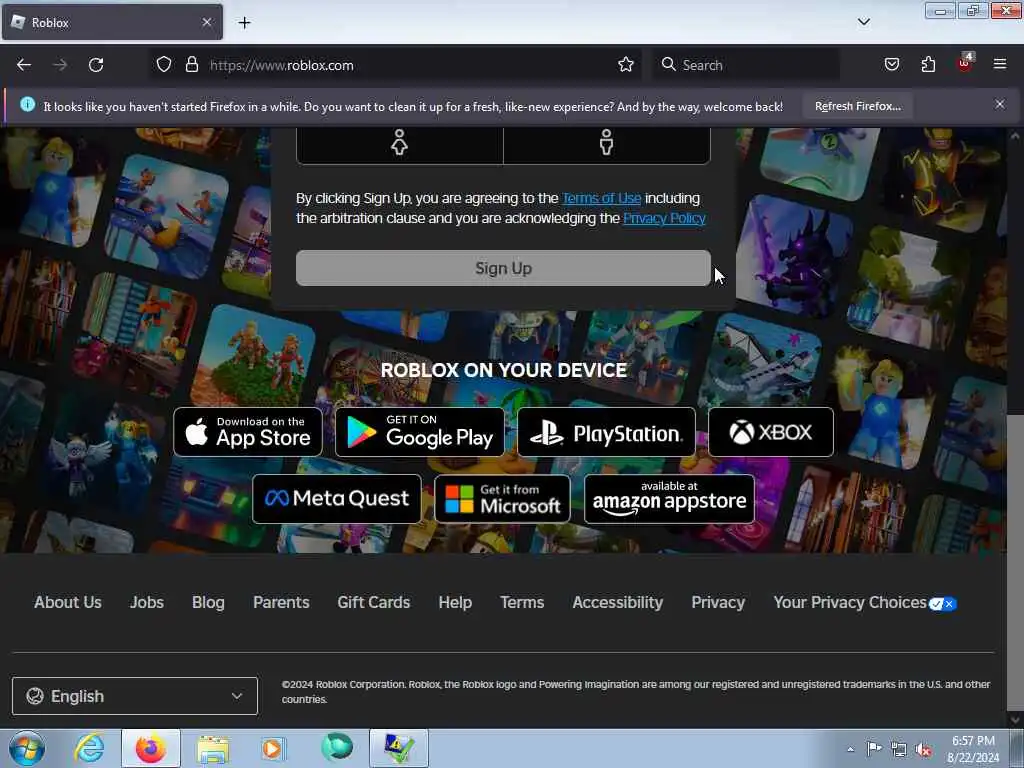The height and width of the screenshot is (768, 1024).
Task: Open the tracking protection shield icon
Action: (x=164, y=65)
